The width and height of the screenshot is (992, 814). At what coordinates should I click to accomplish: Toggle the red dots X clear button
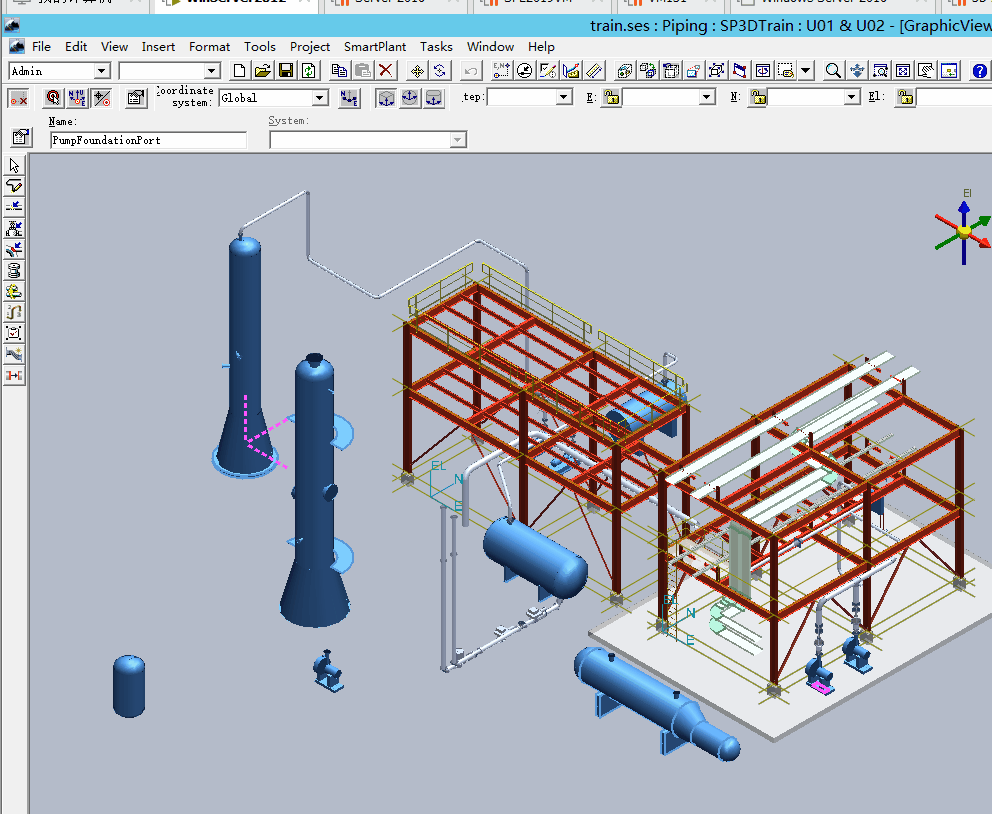point(18,98)
